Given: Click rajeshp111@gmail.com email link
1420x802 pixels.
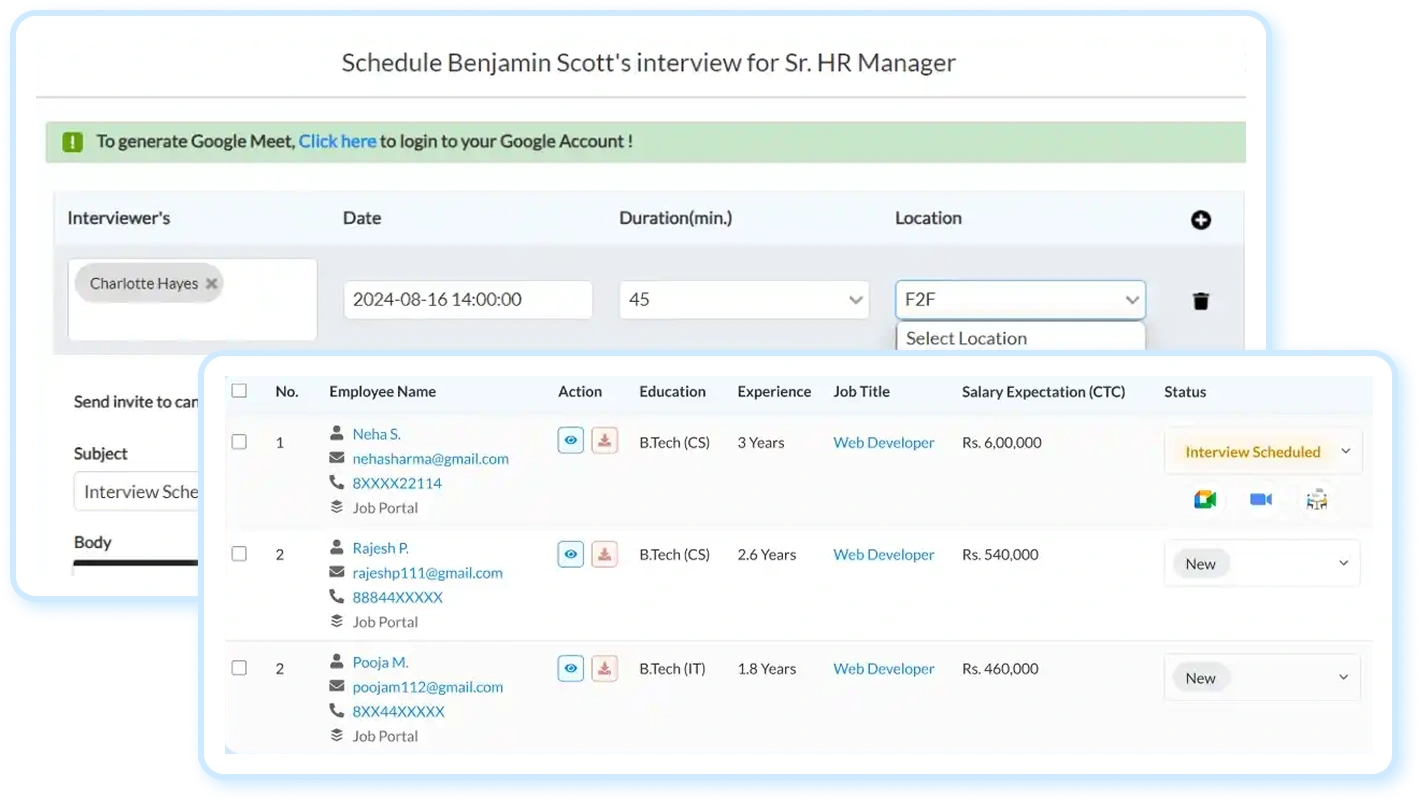Looking at the screenshot, I should tap(428, 573).
